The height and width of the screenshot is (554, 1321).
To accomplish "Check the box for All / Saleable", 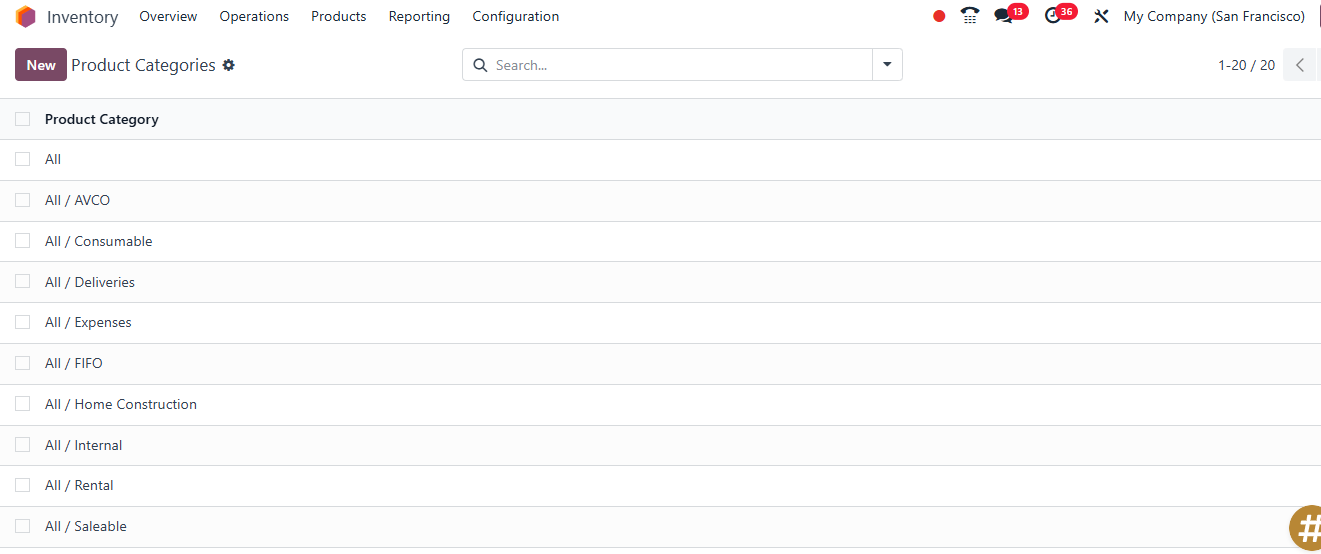I will (x=23, y=526).
